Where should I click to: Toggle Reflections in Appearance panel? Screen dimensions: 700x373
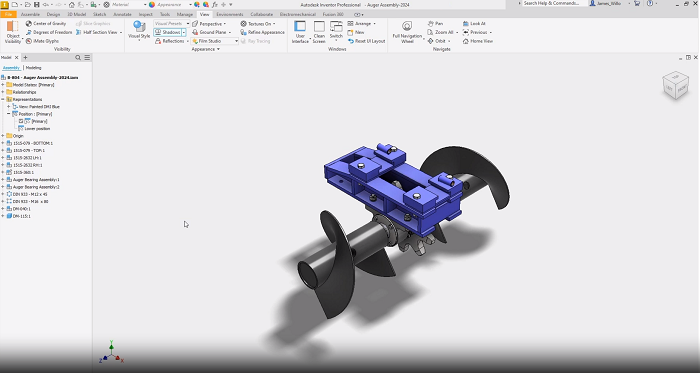pos(170,41)
